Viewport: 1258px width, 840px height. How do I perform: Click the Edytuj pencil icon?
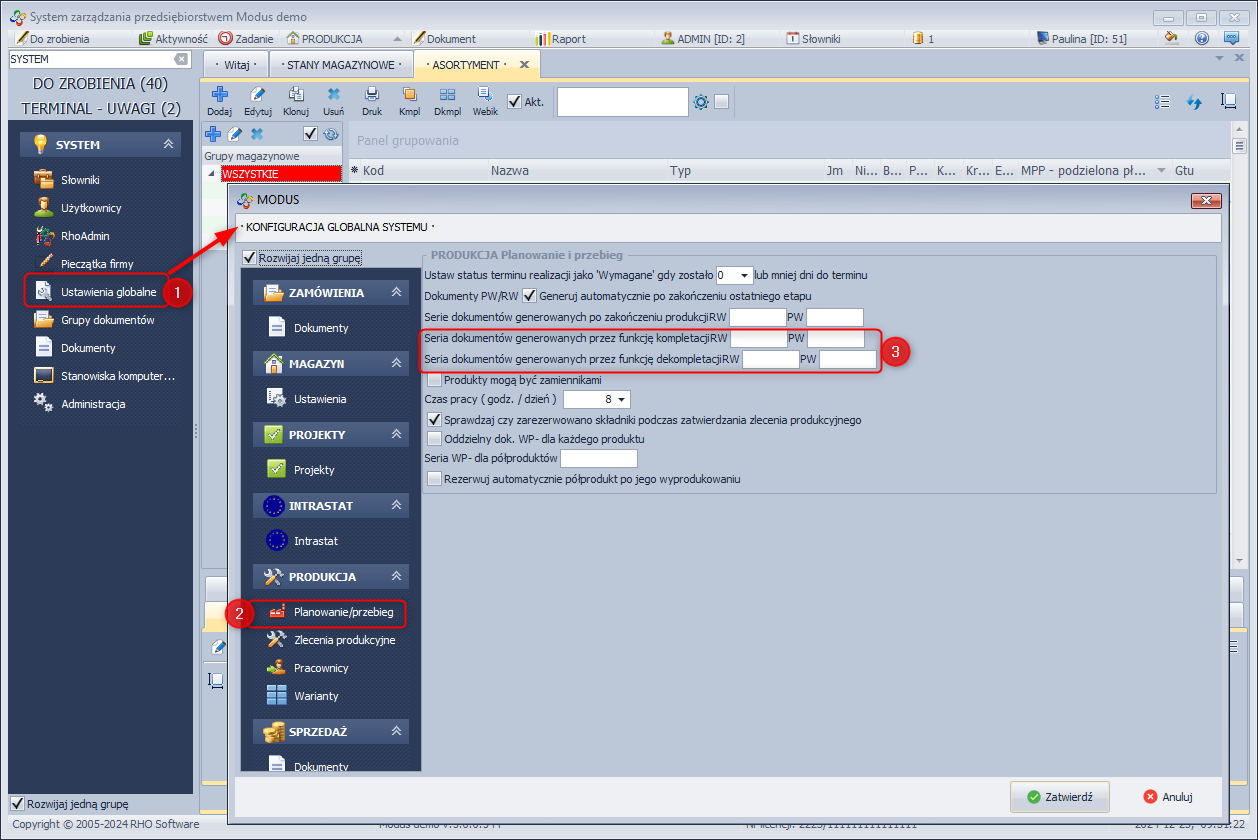[x=257, y=96]
